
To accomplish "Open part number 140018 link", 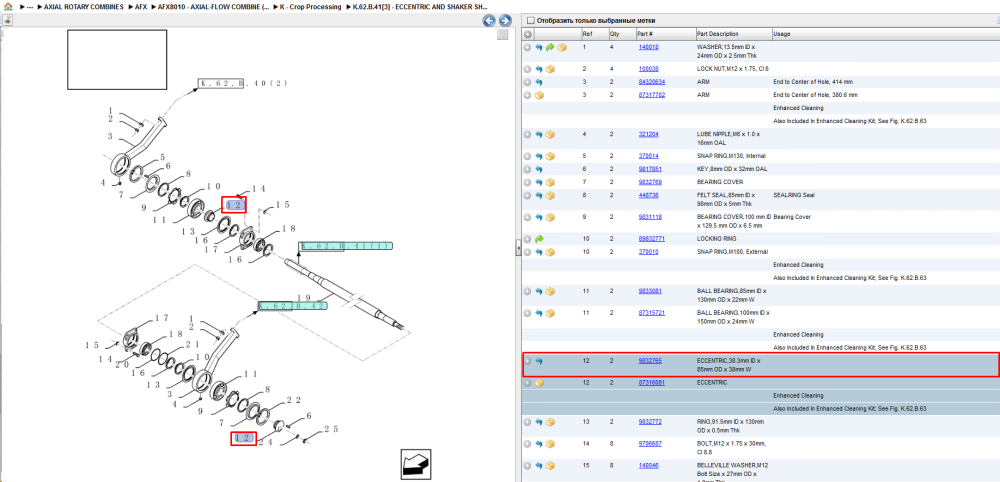I will tap(649, 47).
